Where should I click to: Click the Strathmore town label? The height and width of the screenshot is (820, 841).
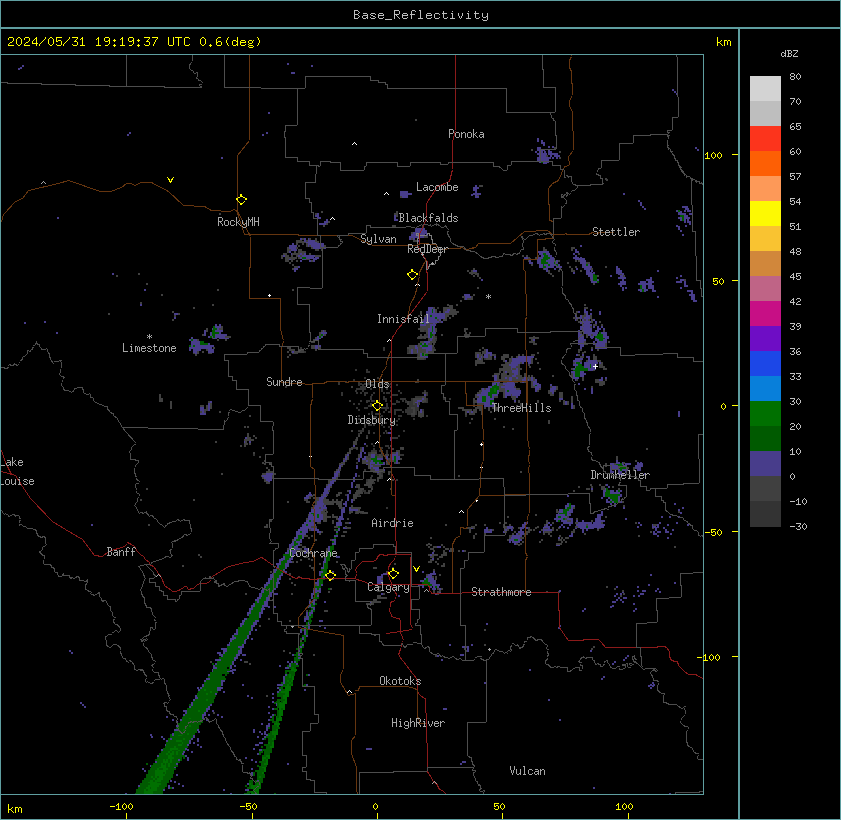tap(501, 592)
